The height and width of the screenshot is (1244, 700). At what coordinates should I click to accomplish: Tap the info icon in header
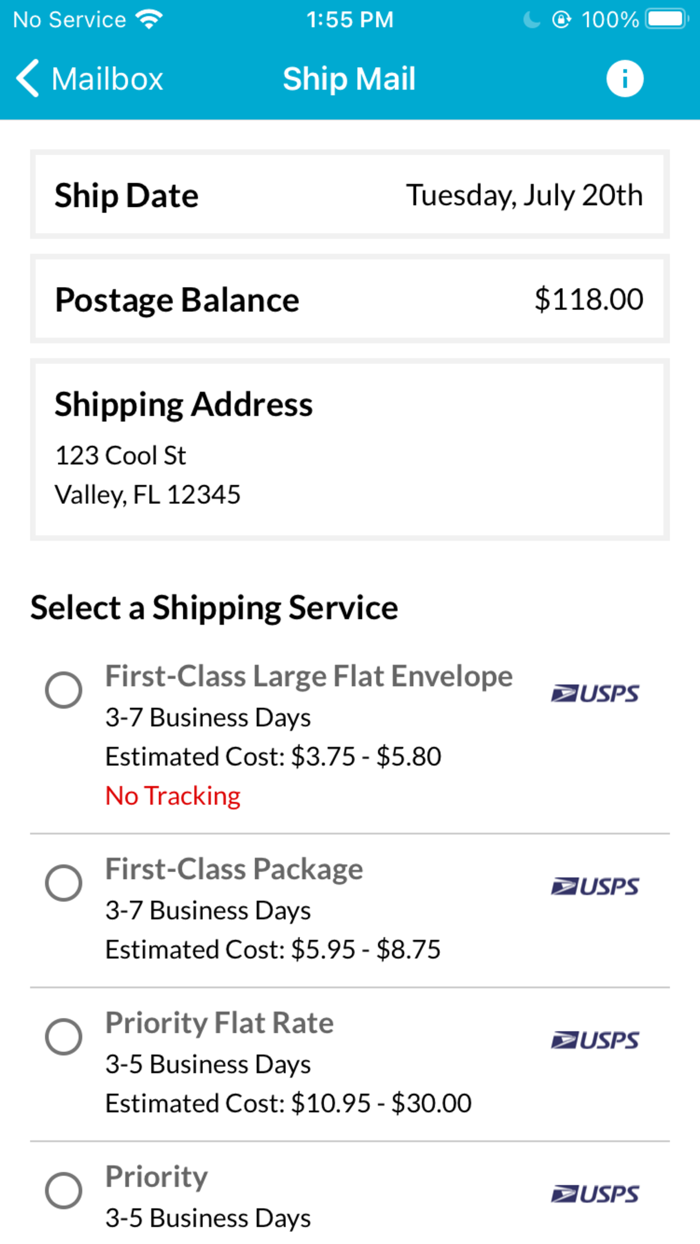point(625,79)
